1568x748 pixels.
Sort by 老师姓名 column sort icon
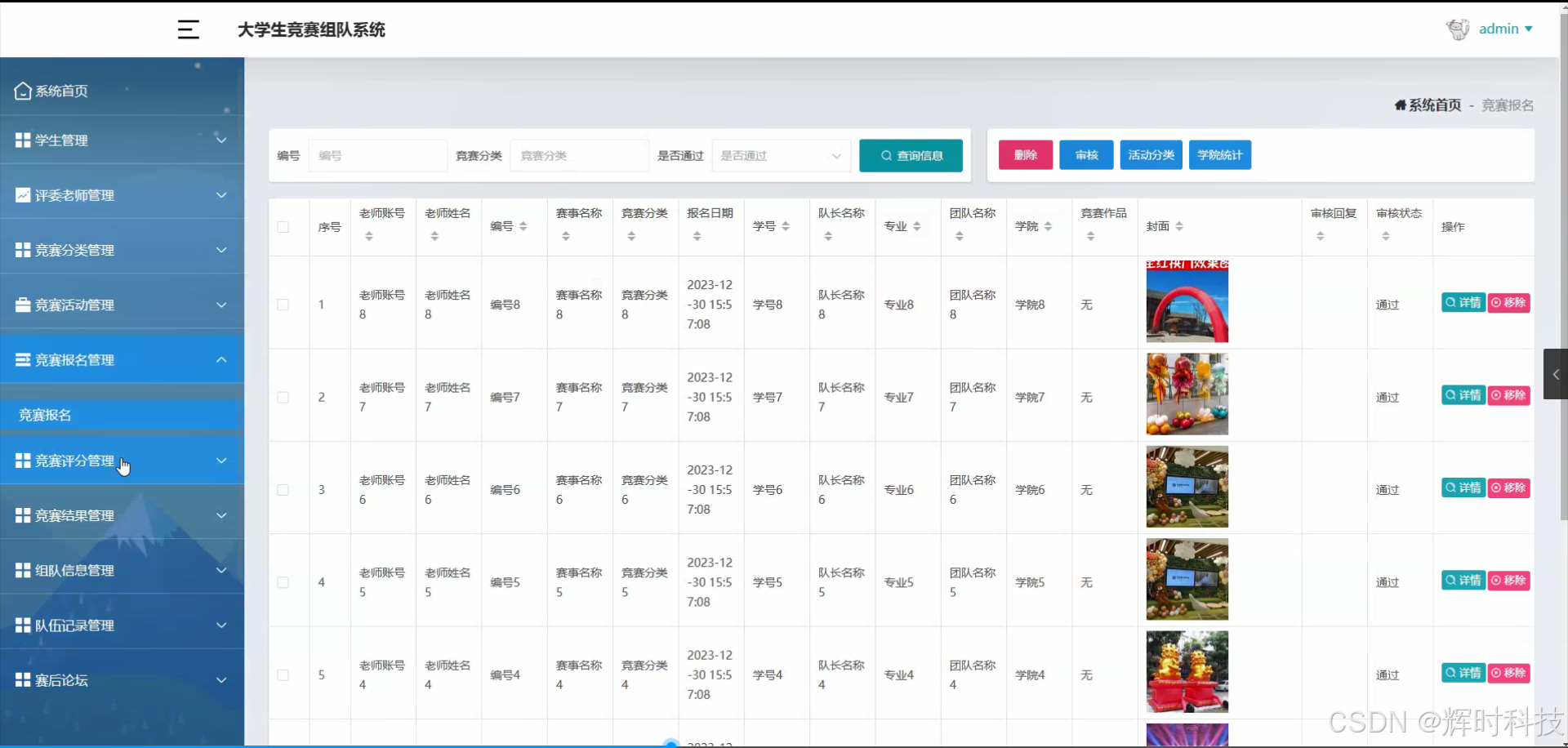434,236
